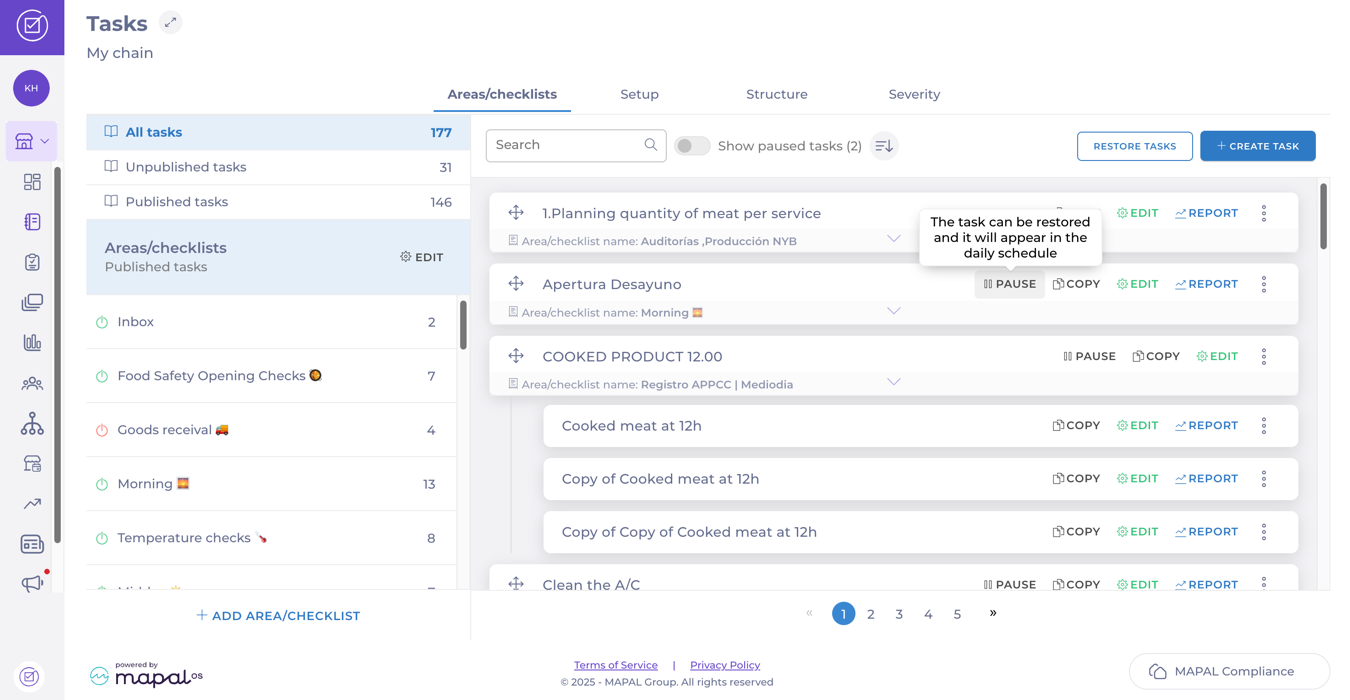Expand the Tasks page with the arrows icon

click(171, 22)
